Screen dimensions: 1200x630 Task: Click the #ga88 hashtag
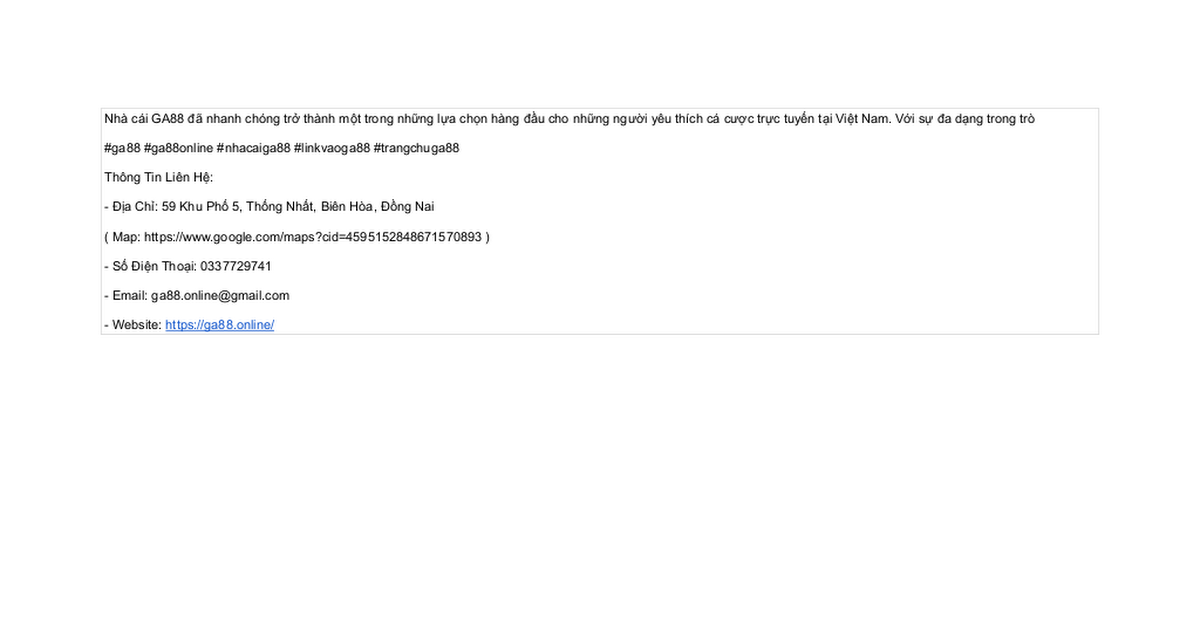pyautogui.click(x=122, y=148)
